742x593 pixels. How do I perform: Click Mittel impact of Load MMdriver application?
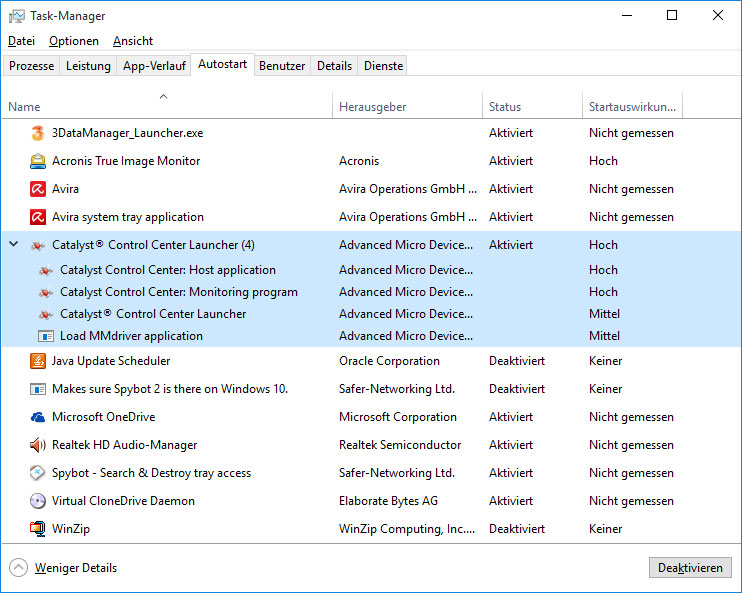pyautogui.click(x=604, y=336)
